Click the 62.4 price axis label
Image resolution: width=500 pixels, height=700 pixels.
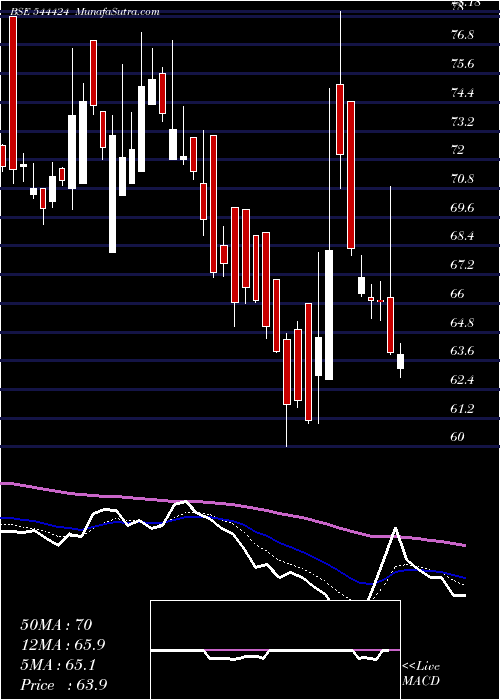tap(463, 380)
